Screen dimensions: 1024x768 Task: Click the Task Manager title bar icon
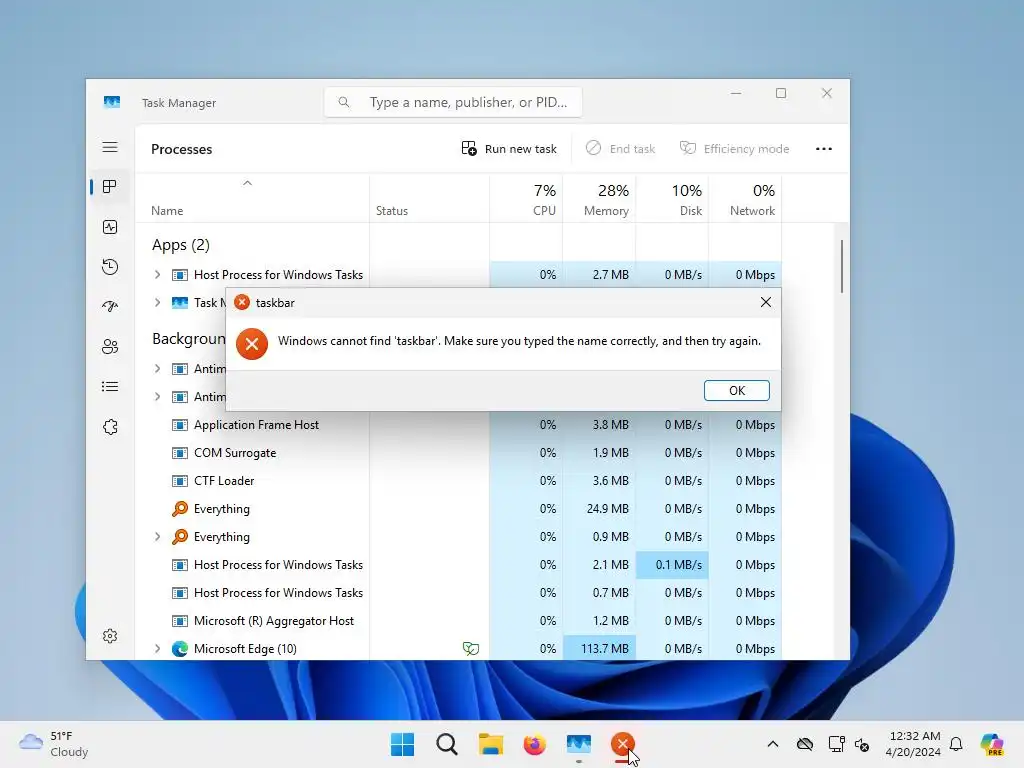112,102
